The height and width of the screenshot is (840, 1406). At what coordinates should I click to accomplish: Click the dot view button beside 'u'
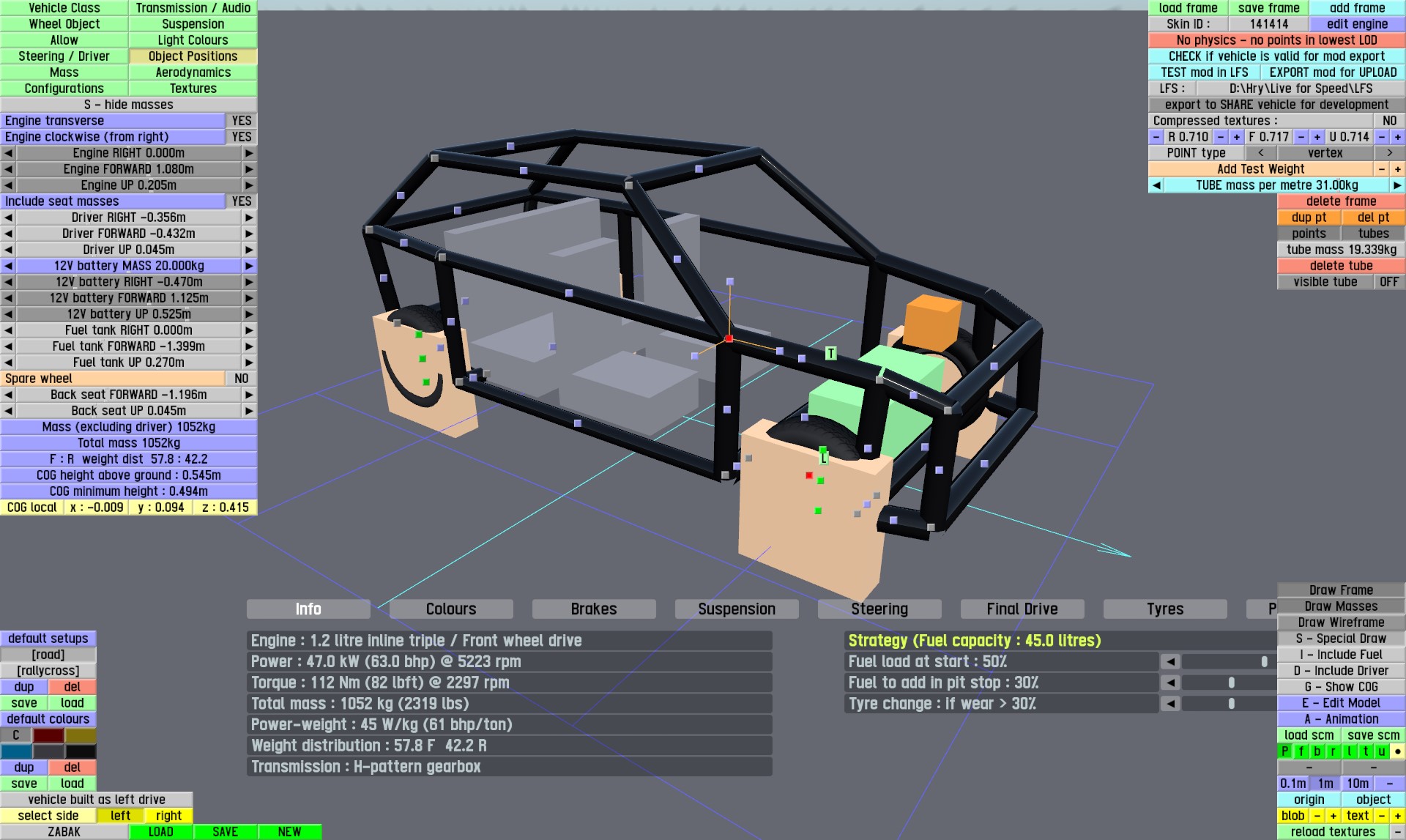tap(1397, 751)
